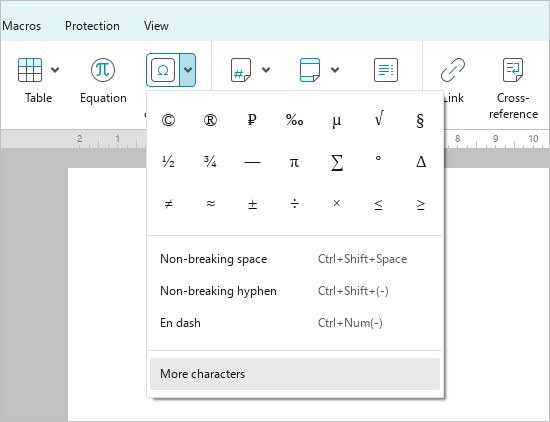550x422 pixels.
Task: Insert the copyright symbol ©
Action: tap(168, 120)
